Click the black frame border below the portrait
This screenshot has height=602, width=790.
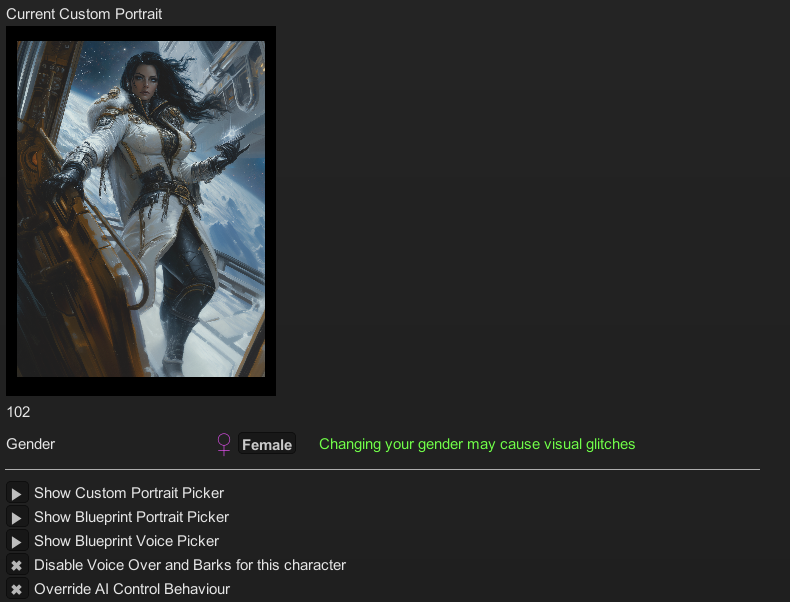click(x=141, y=386)
